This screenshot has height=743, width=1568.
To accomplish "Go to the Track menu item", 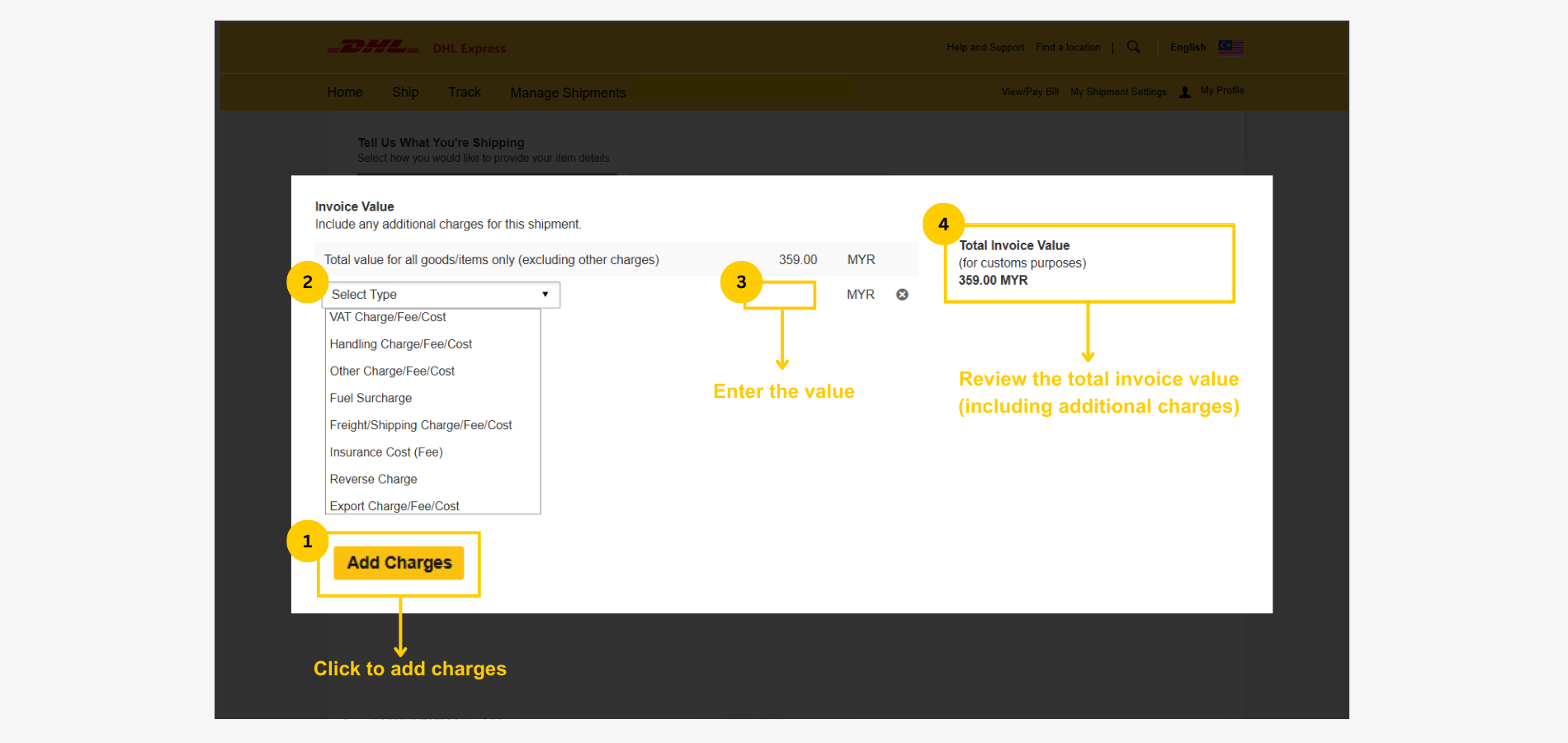I will (464, 92).
